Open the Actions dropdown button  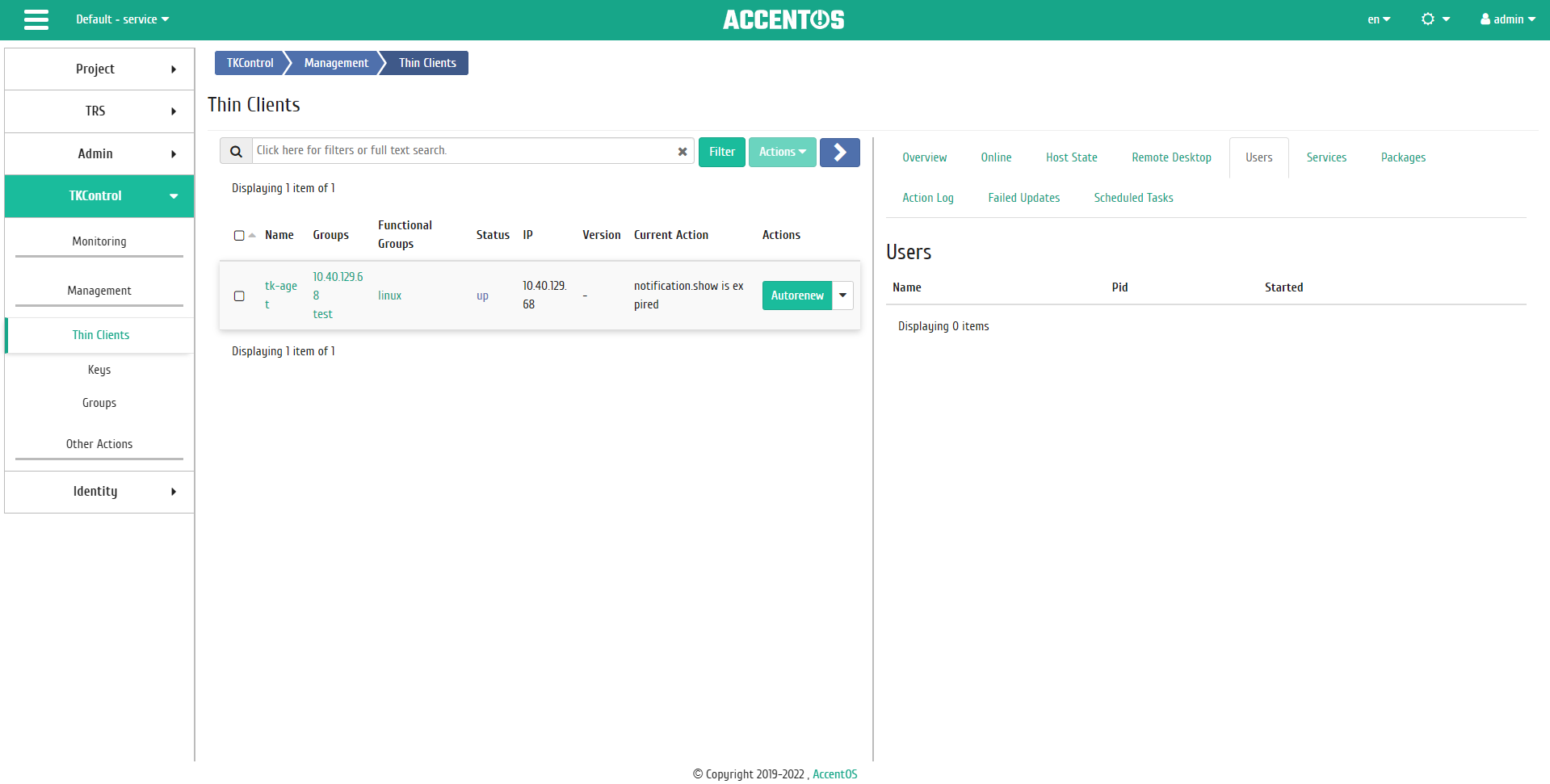pyautogui.click(x=782, y=152)
